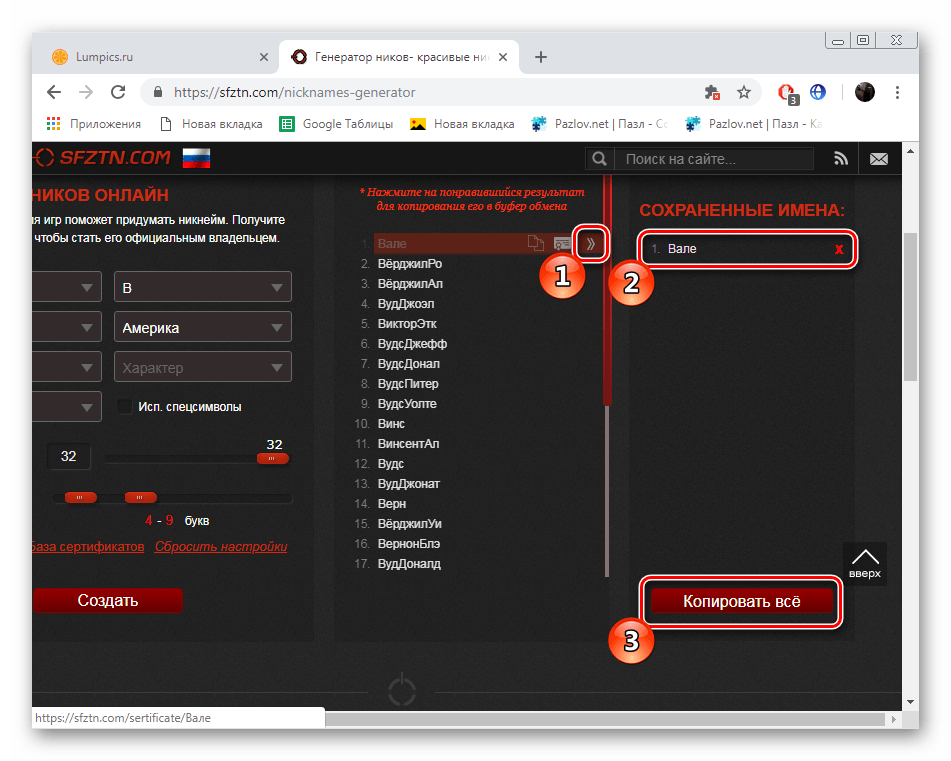Select the Генератор ников tab
This screenshot has height=761, width=951.
coord(400,57)
